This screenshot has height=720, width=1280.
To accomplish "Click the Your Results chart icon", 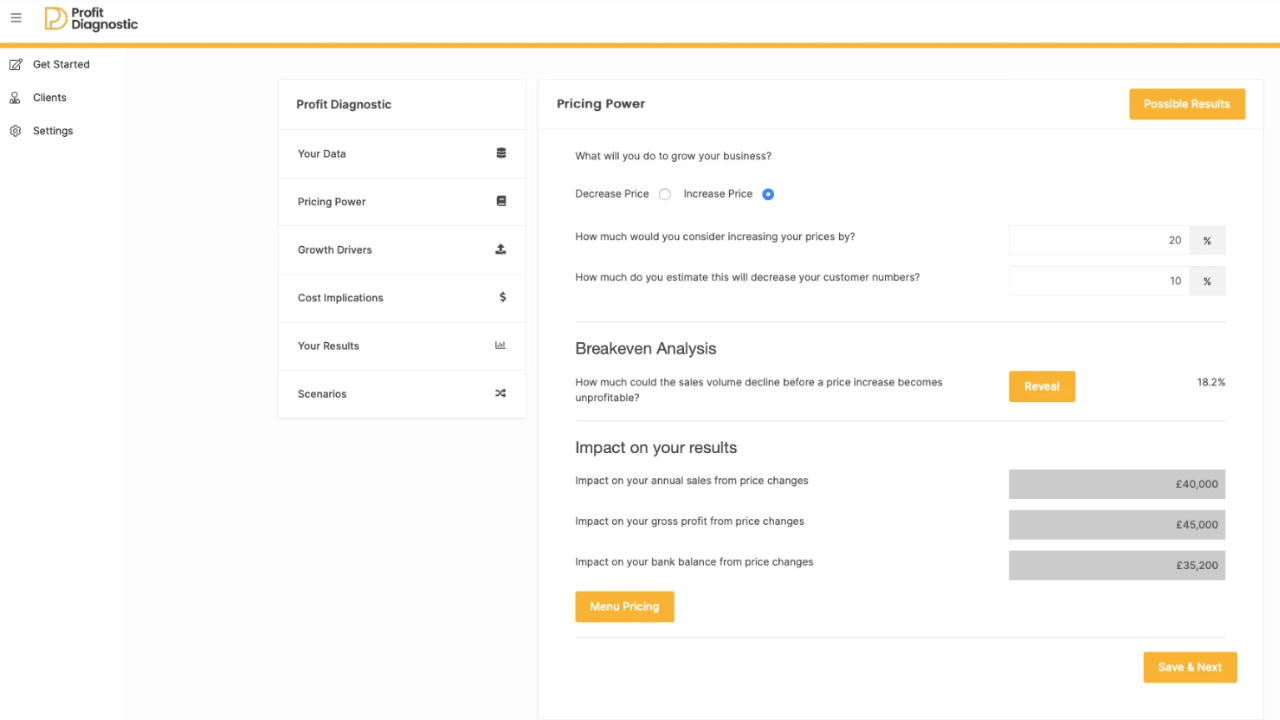I will click(501, 345).
